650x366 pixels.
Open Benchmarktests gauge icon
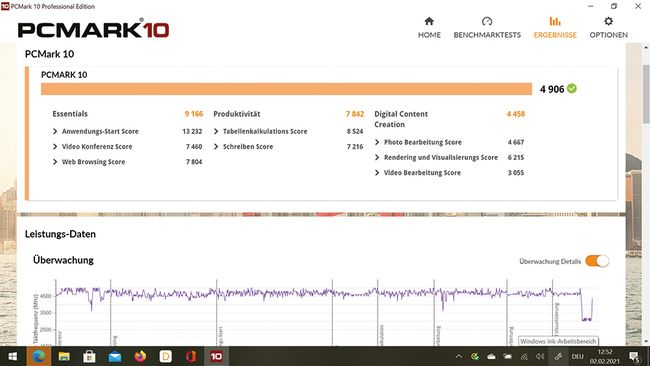click(x=487, y=21)
